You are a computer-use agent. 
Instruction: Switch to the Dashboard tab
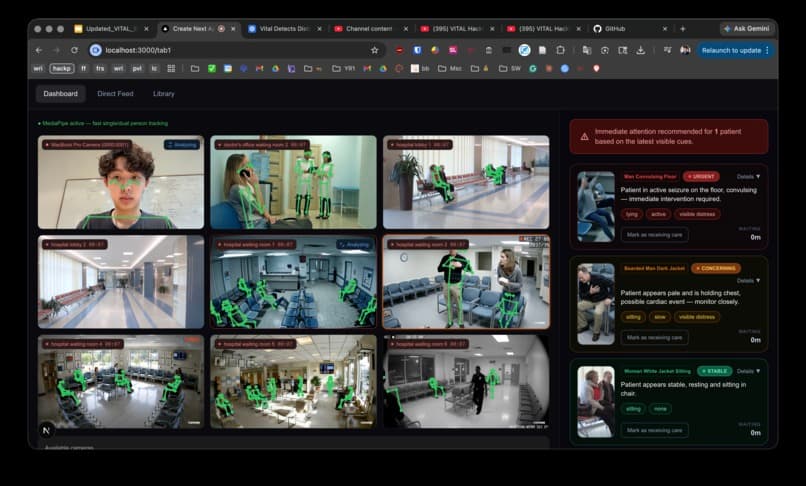point(61,94)
